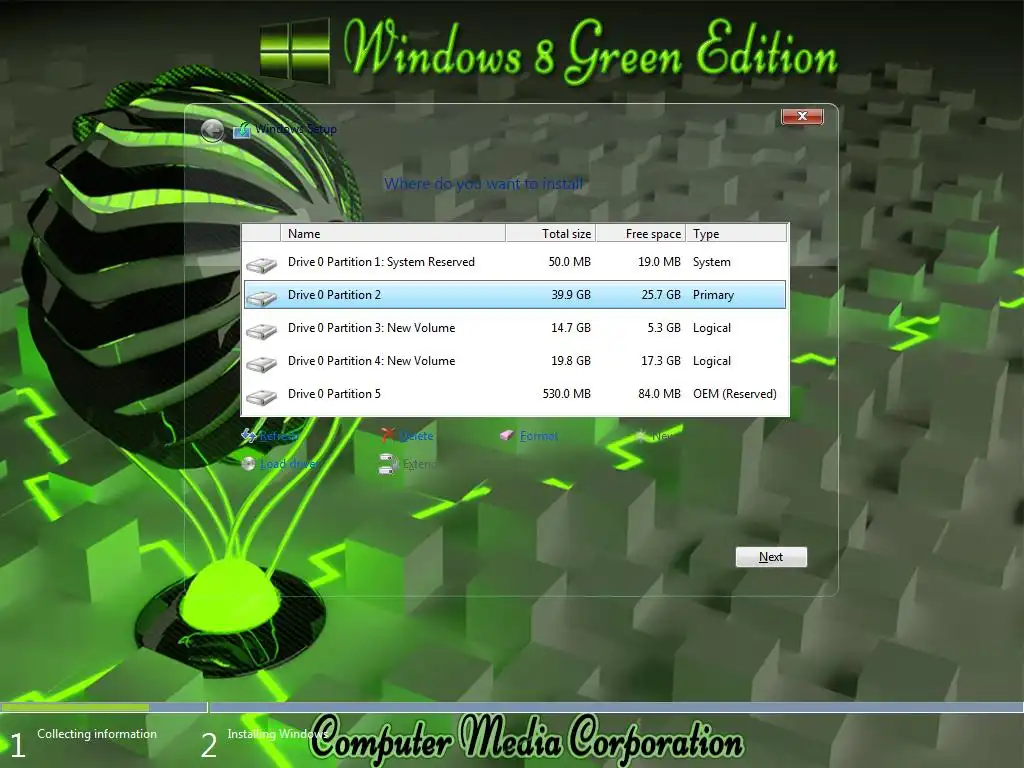The width and height of the screenshot is (1024, 768).
Task: Click the 5.3 GB free space cell
Action: pos(664,328)
